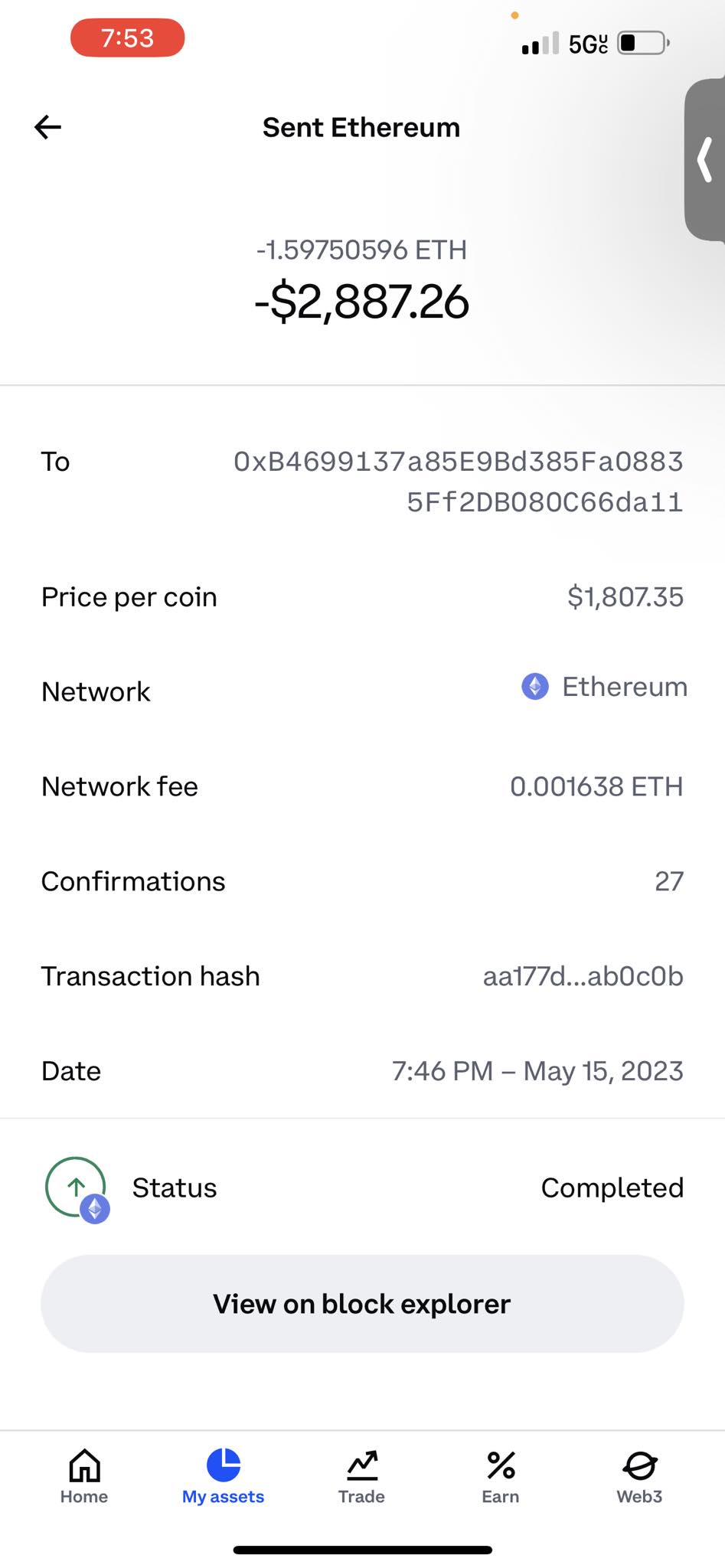Tap the battery indicator icon
The height and width of the screenshot is (1568, 725).
pos(643,43)
